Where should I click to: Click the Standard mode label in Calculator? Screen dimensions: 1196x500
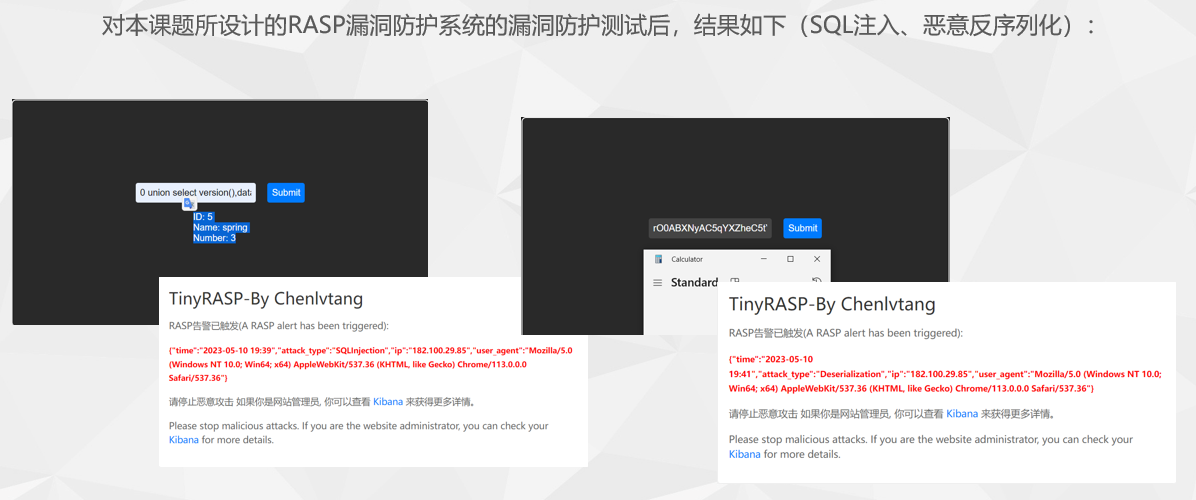tap(693, 283)
